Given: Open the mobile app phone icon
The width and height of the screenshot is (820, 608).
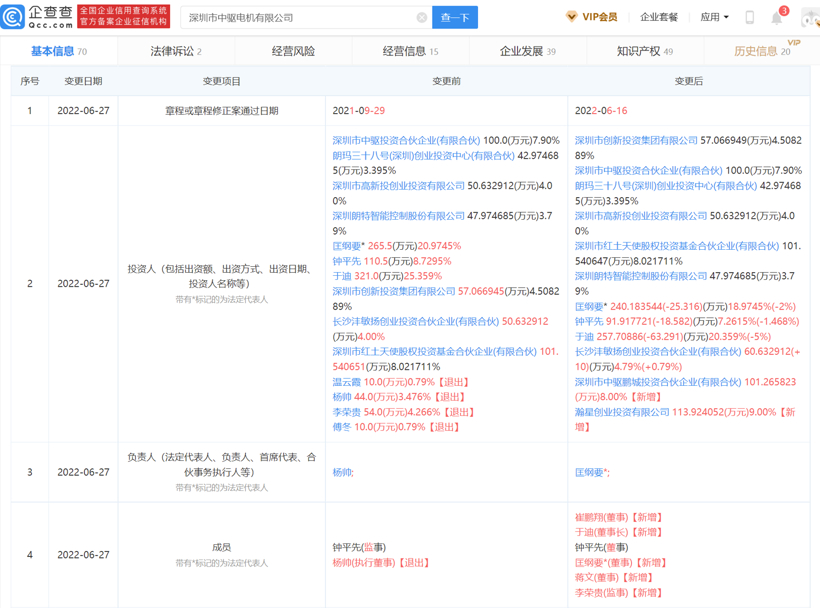Looking at the screenshot, I should click(x=749, y=17).
